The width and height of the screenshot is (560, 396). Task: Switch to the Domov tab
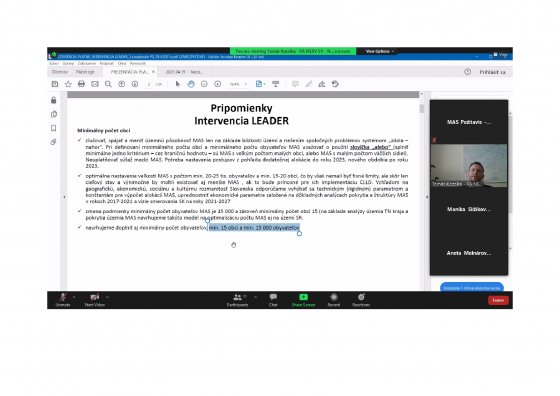[x=59, y=72]
